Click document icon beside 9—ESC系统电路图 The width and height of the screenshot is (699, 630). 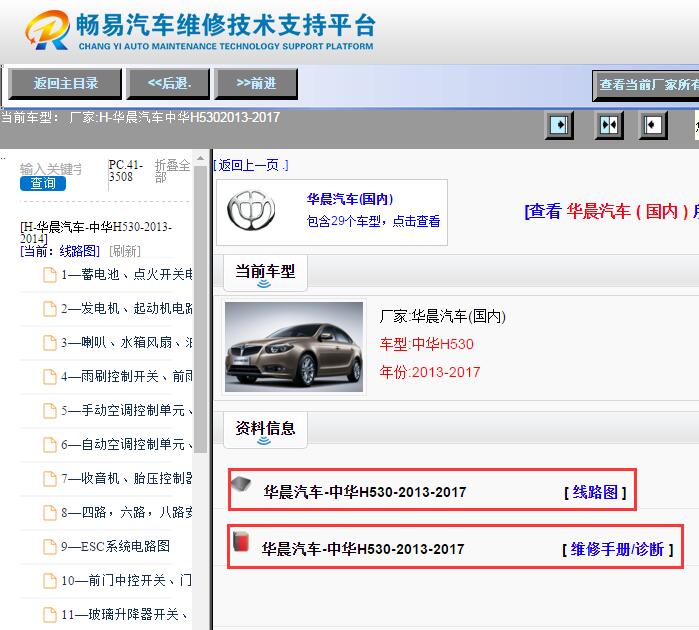[x=49, y=547]
